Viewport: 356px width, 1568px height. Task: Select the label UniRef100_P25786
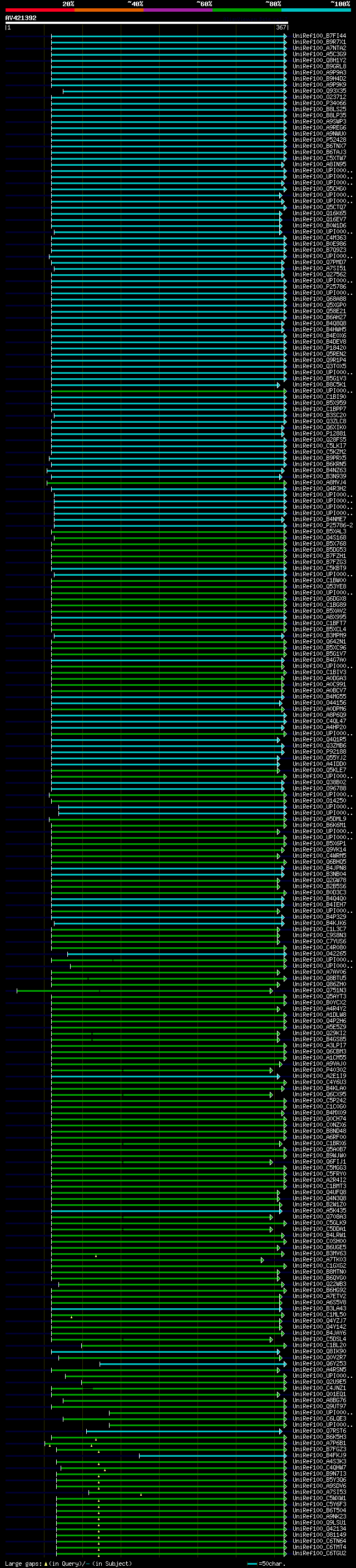coord(319,286)
